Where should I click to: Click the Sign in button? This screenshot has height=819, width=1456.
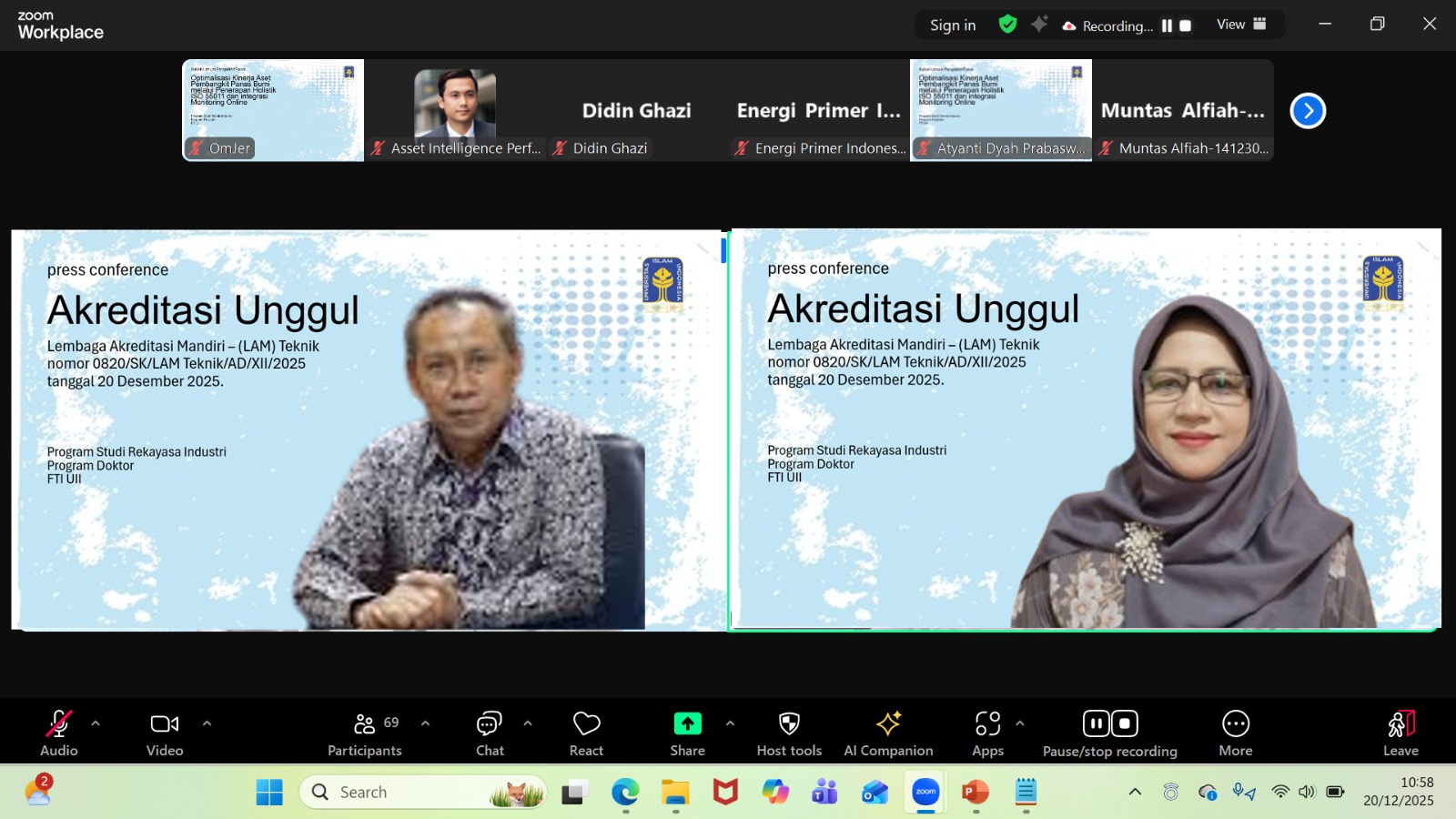coord(952,25)
